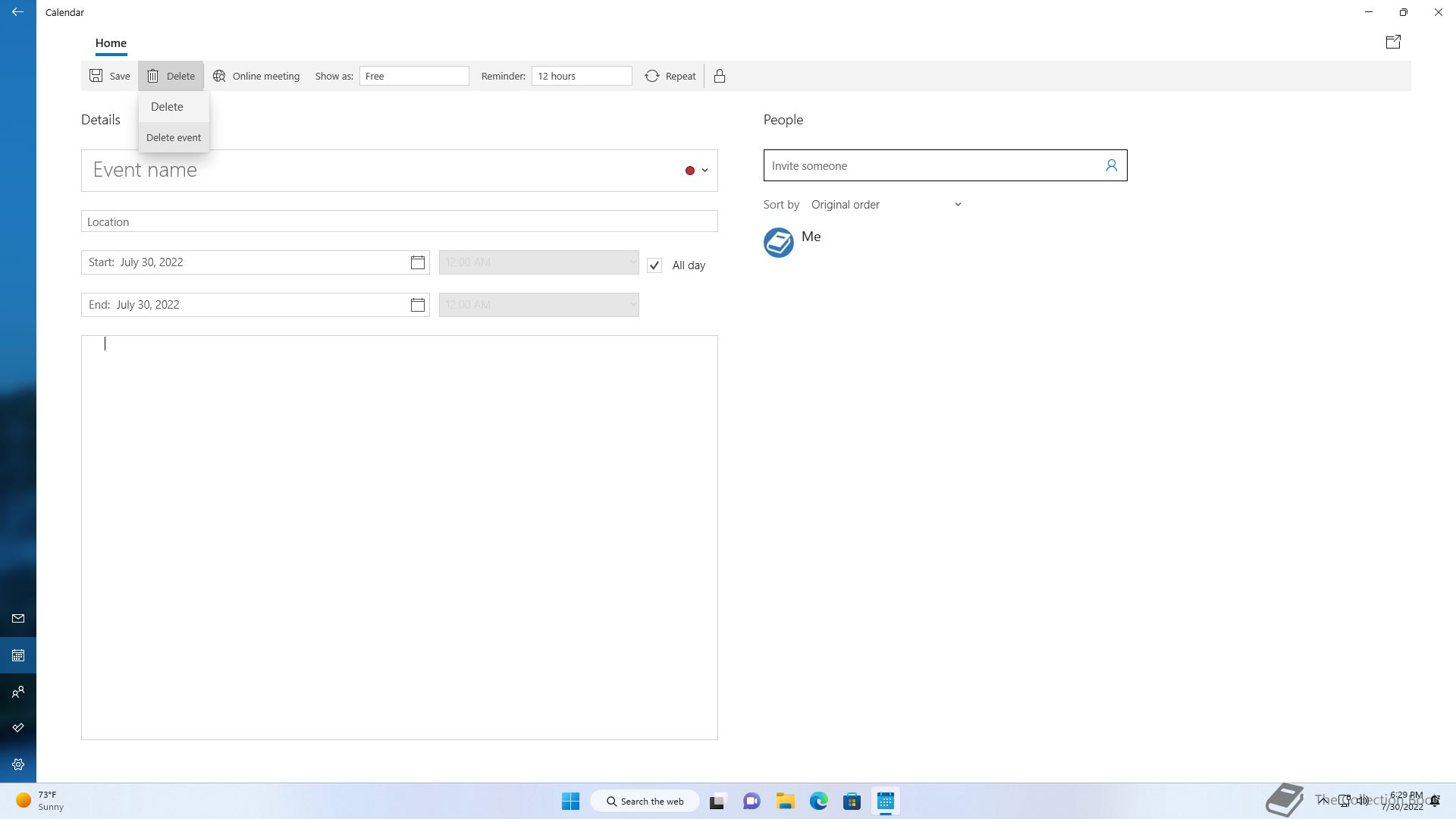Switch to the Home tab
The width and height of the screenshot is (1456, 819).
click(111, 43)
